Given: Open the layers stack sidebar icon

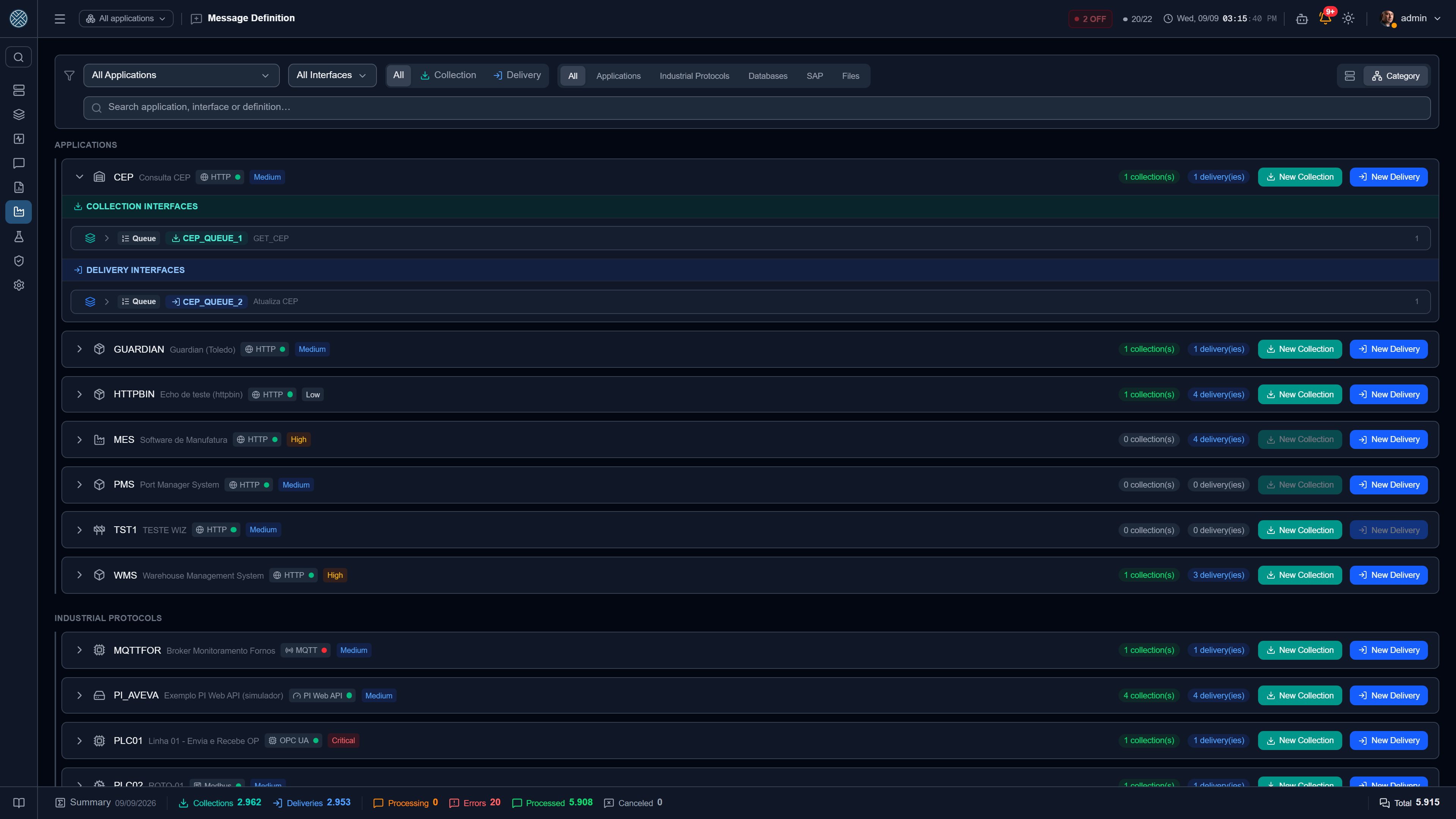Looking at the screenshot, I should click(19, 115).
